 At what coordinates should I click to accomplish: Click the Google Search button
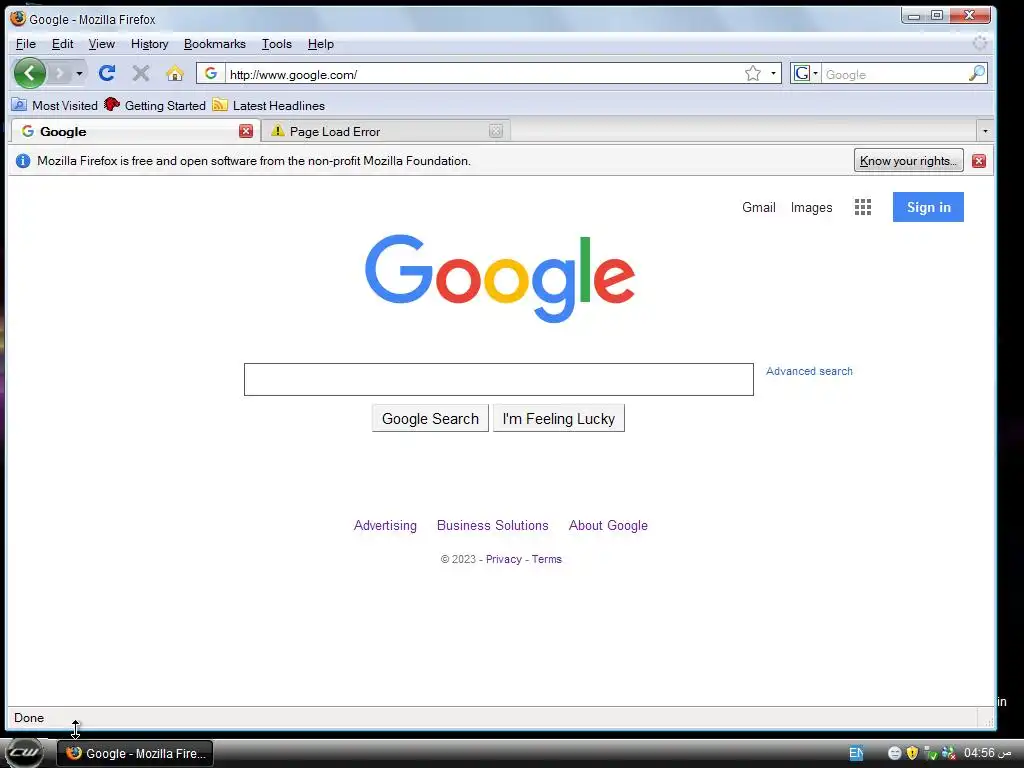coord(430,418)
